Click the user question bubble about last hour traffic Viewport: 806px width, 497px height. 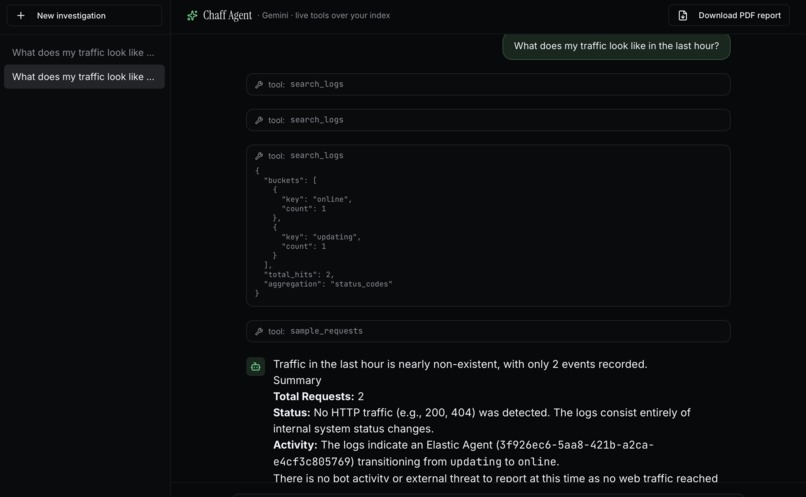tap(616, 46)
